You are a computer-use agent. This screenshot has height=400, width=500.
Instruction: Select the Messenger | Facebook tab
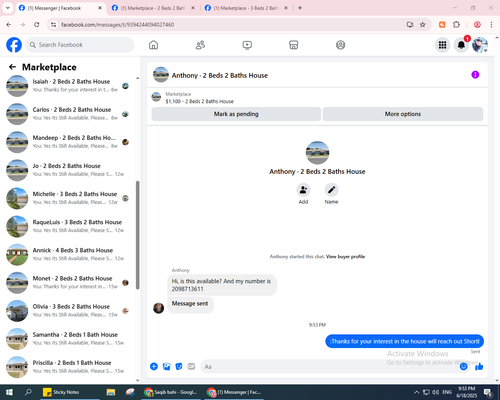61,8
